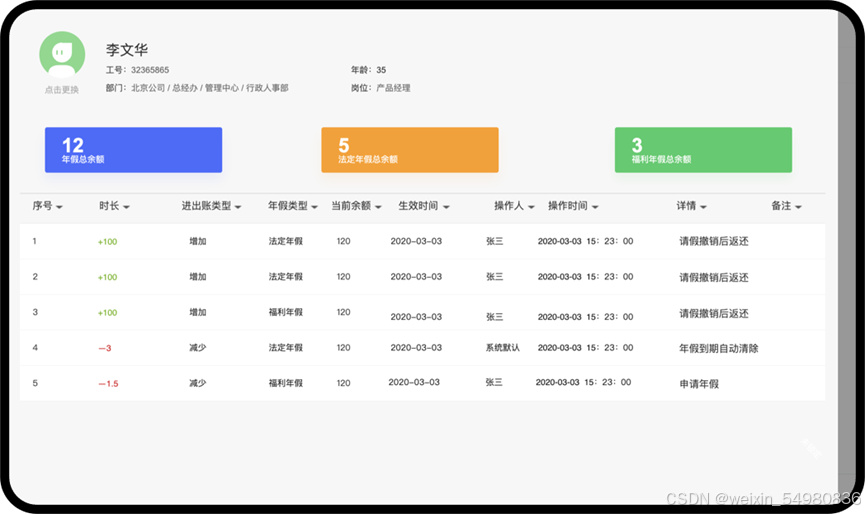Click operator 系统默认 in row 4

click(503, 347)
